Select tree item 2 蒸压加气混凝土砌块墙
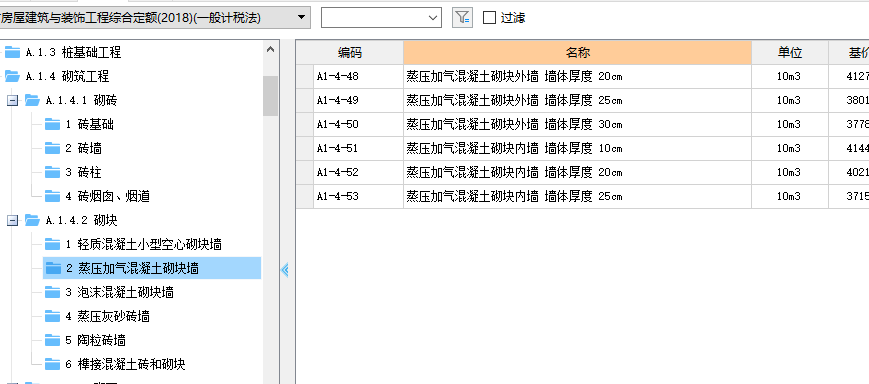Screen dimensions: 869x384 tap(132, 268)
